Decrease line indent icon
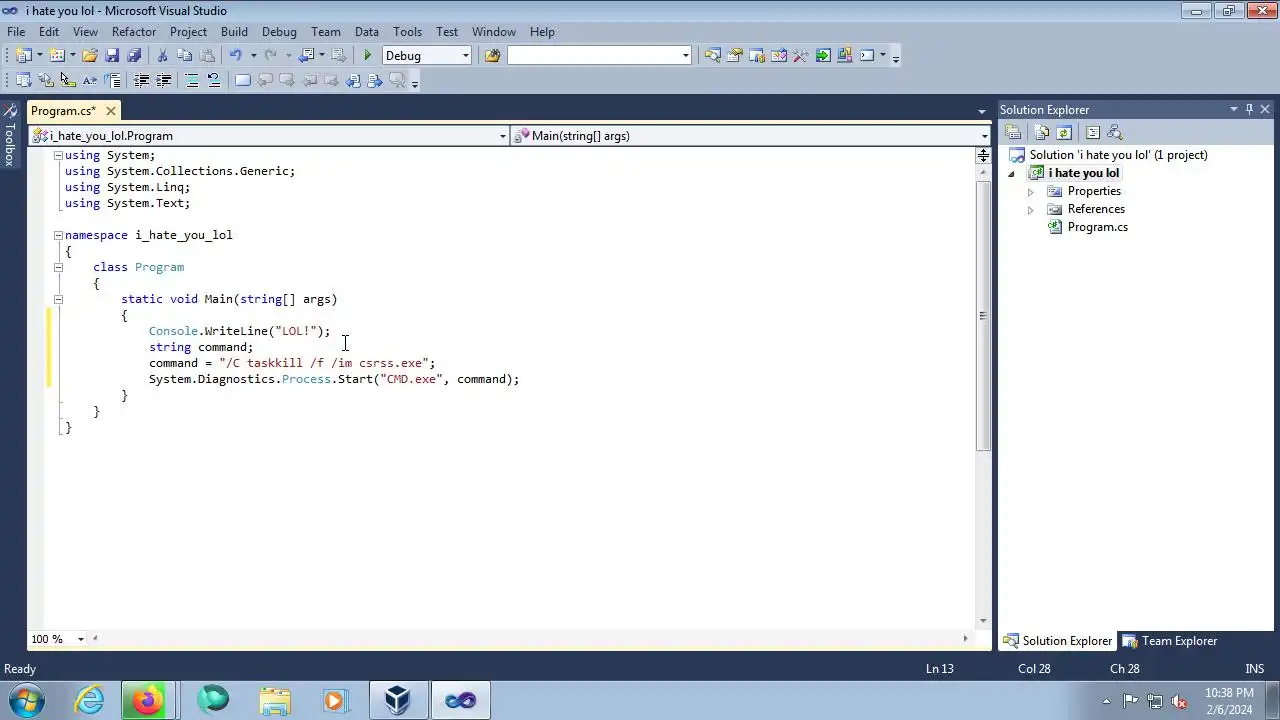The height and width of the screenshot is (720, 1280). tap(142, 81)
